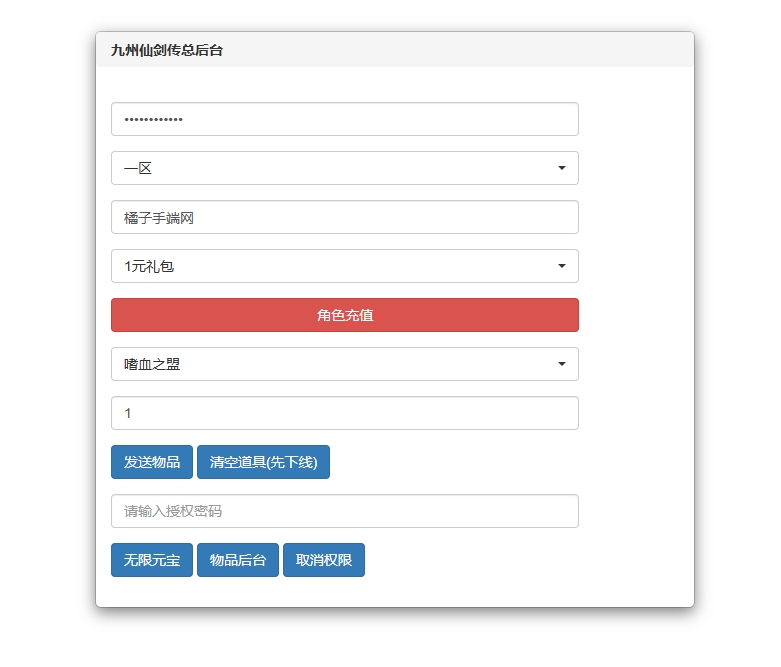
Task: Expand the 1元礼包 recharge package dropdown
Action: click(x=345, y=266)
